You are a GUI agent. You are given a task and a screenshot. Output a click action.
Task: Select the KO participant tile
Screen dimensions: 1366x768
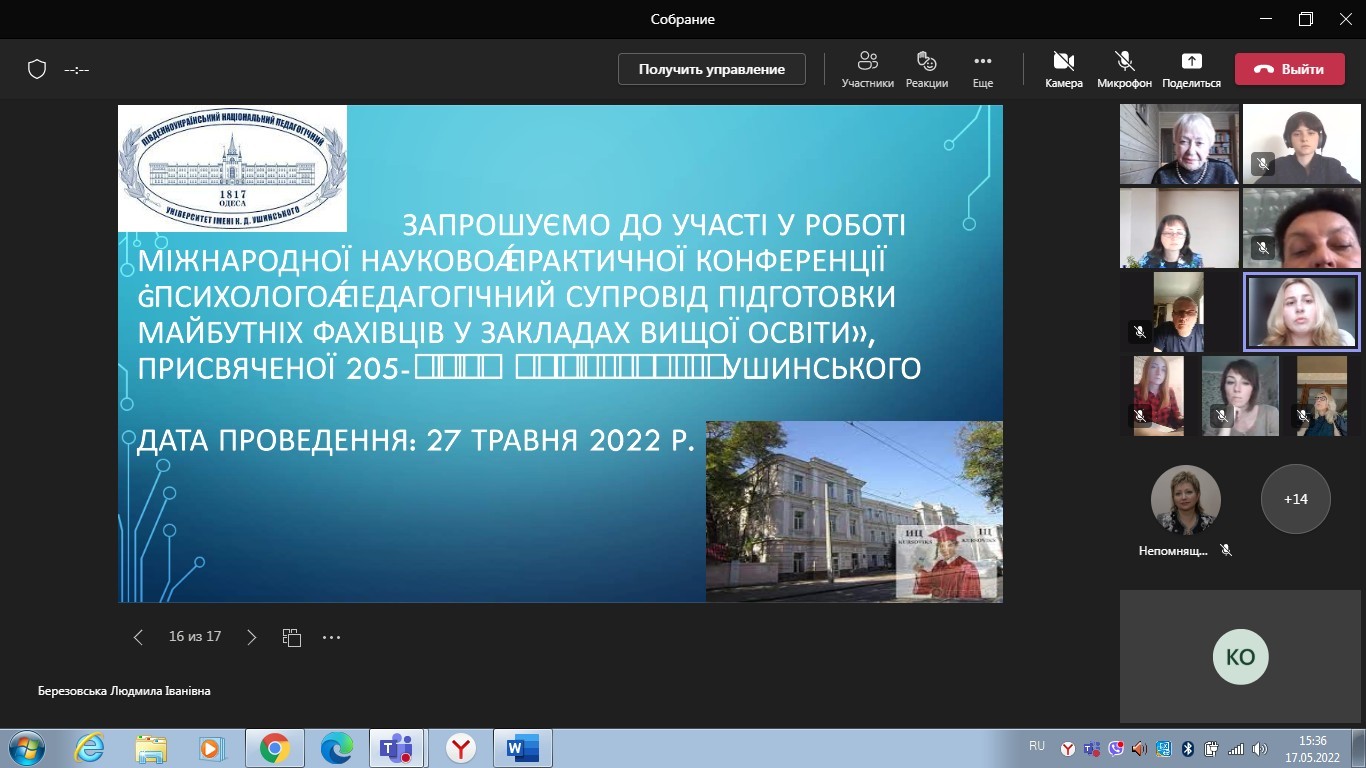(1240, 656)
